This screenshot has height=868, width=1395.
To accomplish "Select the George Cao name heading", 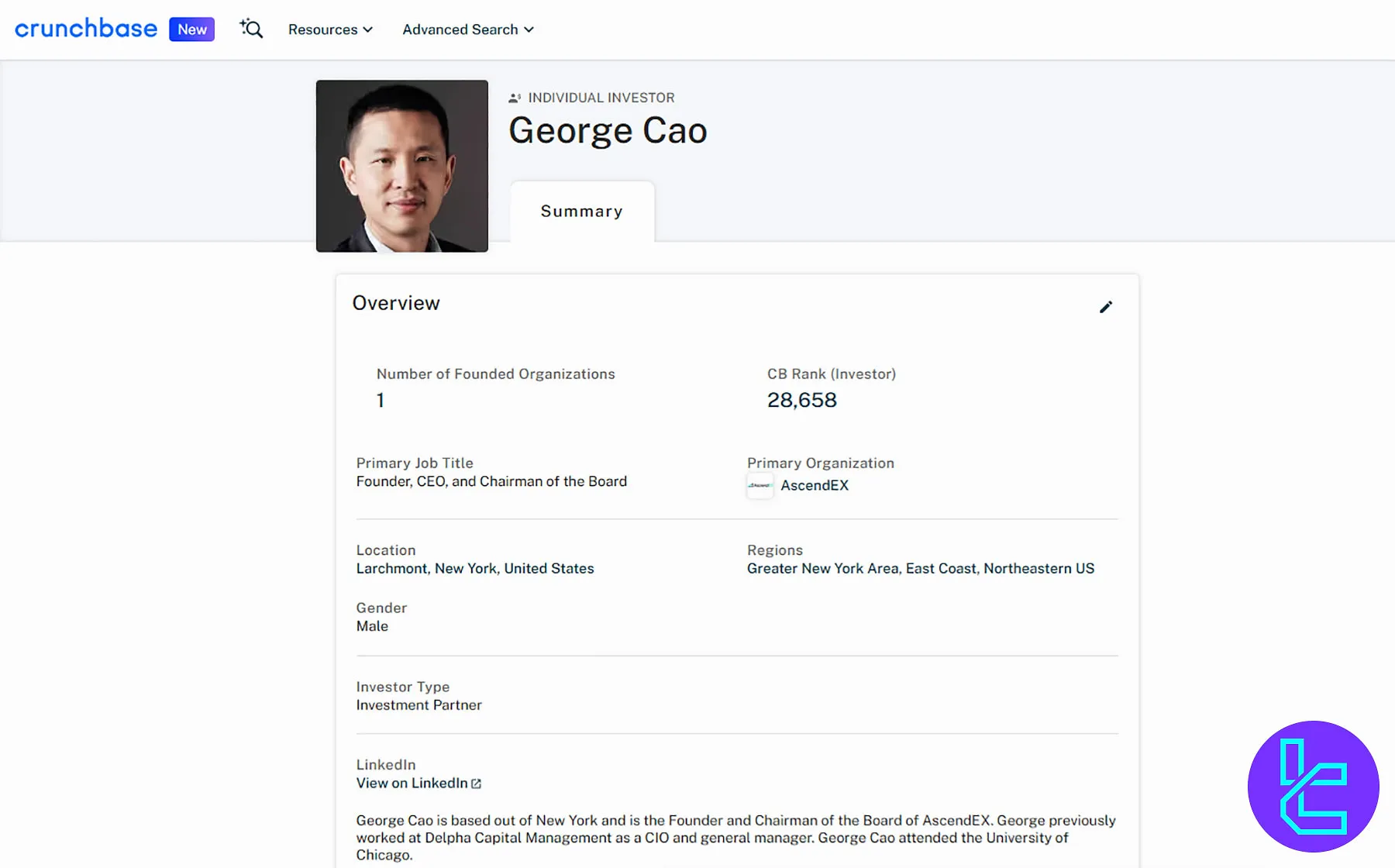I will click(608, 130).
